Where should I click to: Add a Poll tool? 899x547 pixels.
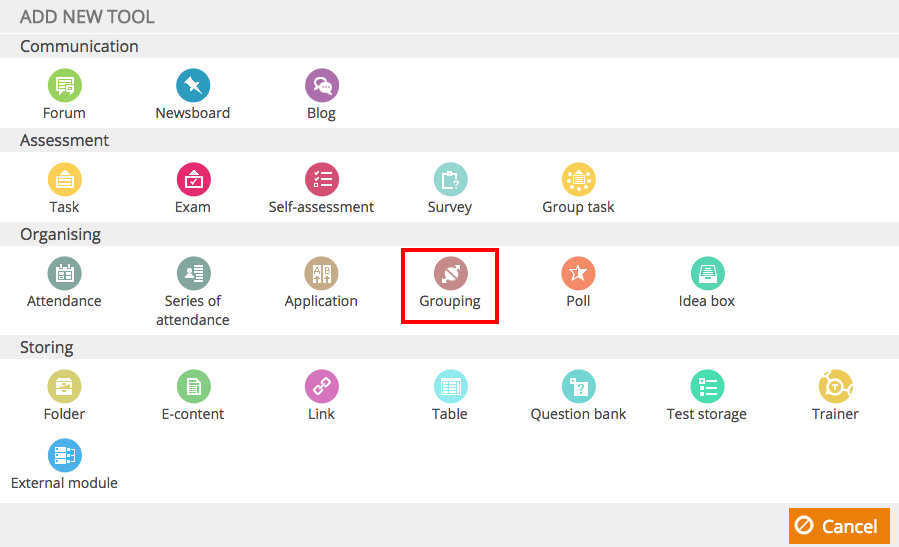(578, 274)
